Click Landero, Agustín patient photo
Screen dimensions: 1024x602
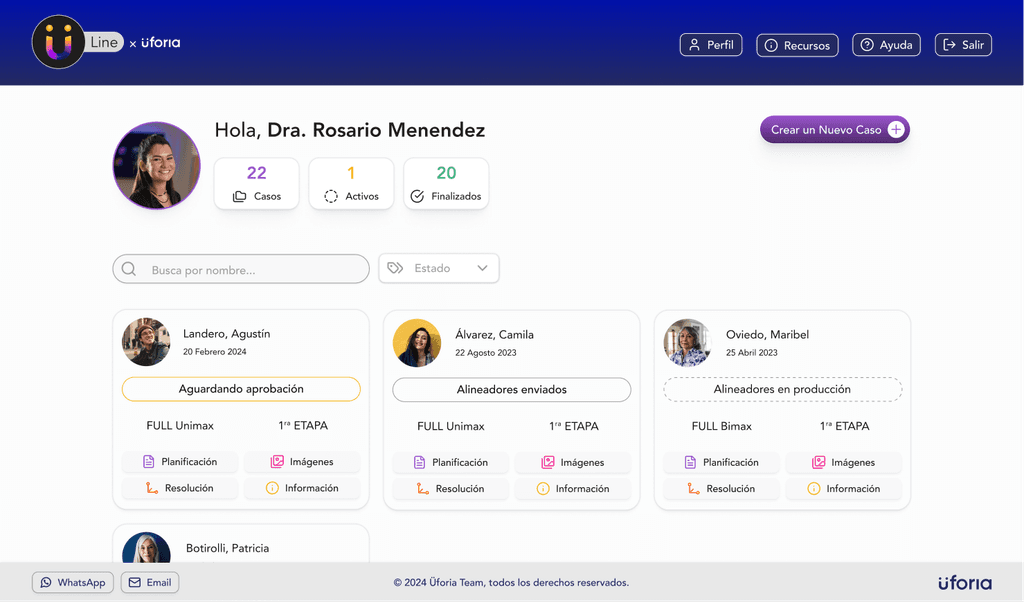[x=146, y=342]
